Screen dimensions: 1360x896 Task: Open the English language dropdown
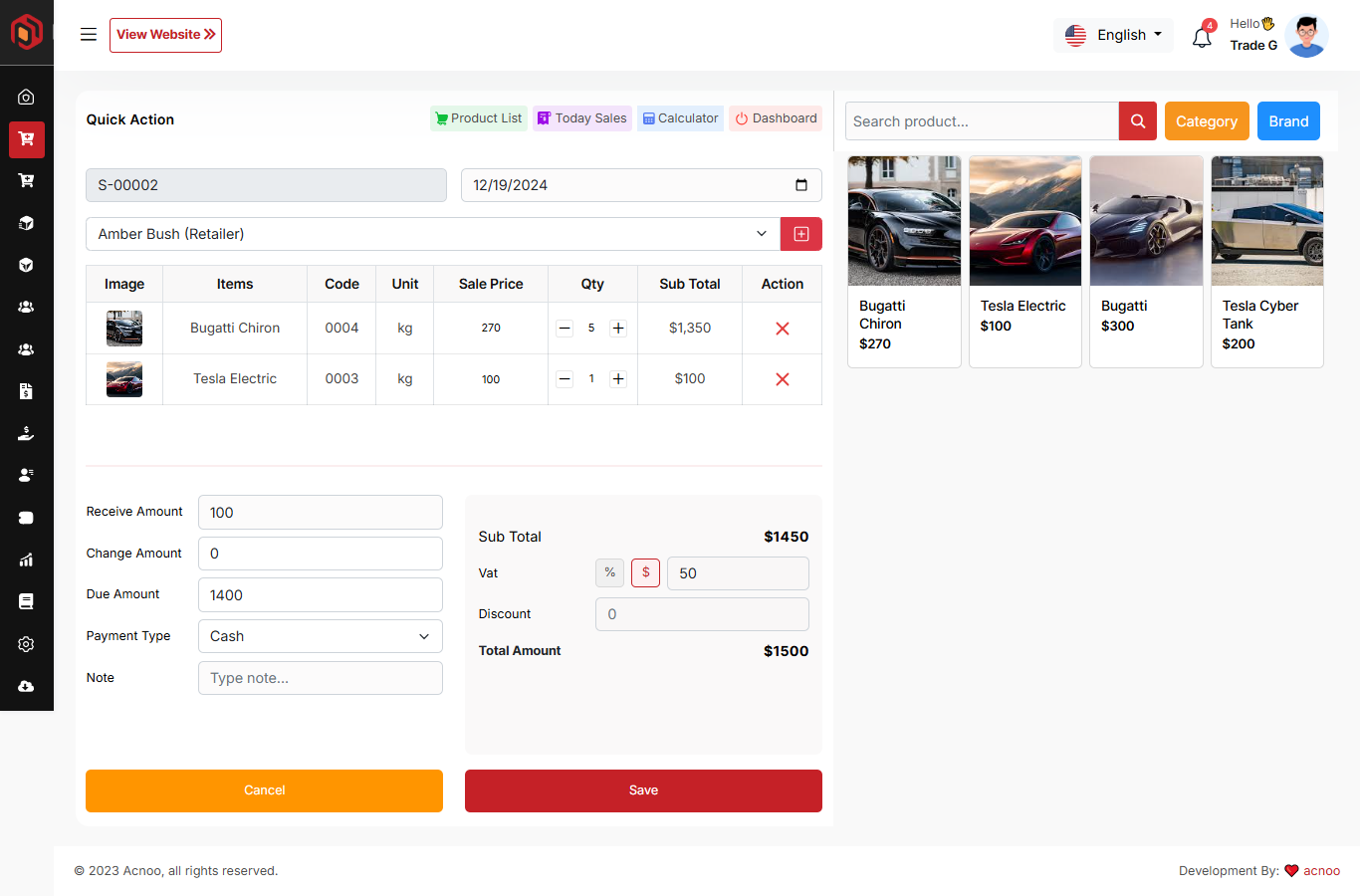[1113, 35]
